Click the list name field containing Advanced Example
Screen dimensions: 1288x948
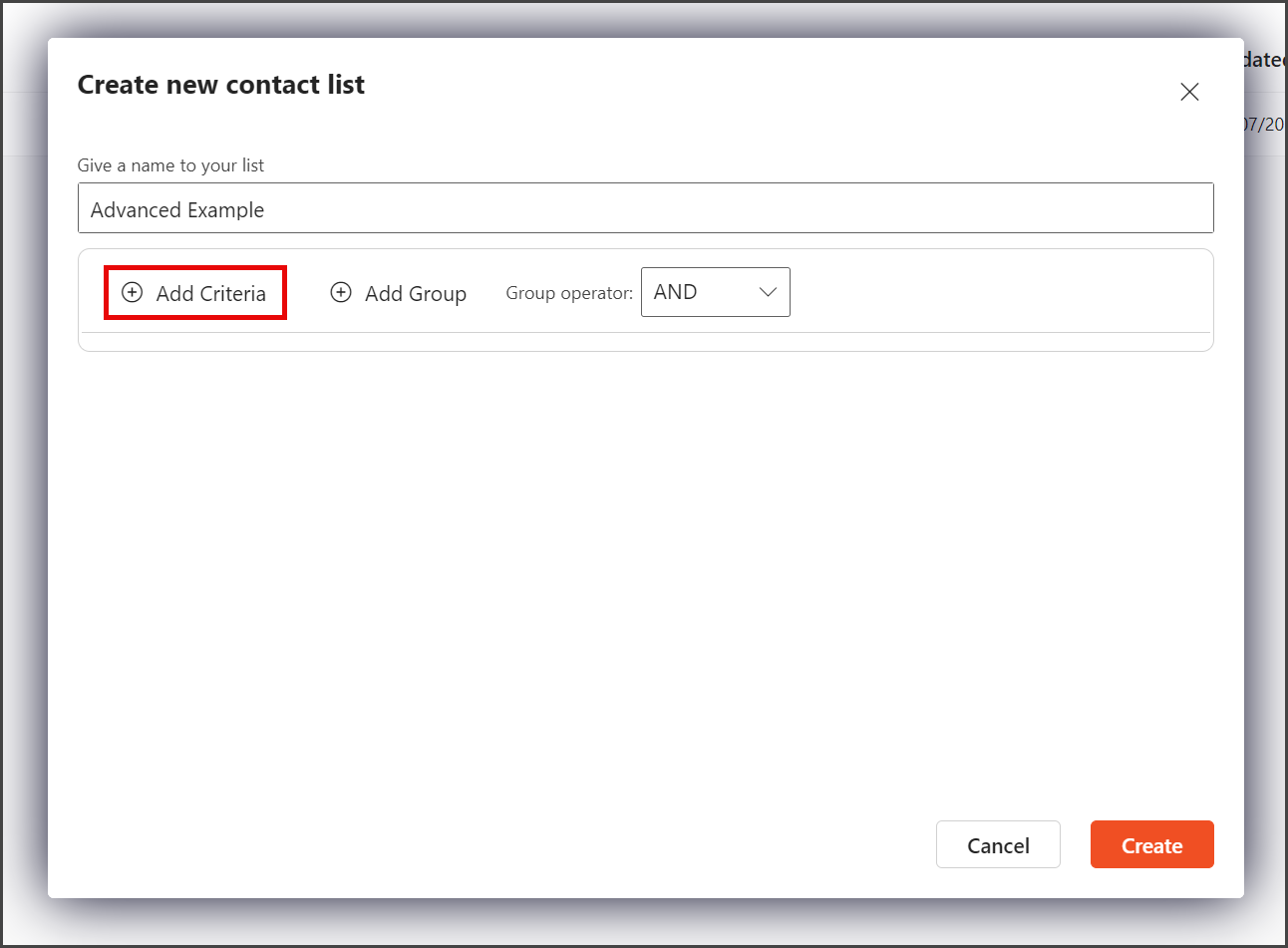[646, 208]
